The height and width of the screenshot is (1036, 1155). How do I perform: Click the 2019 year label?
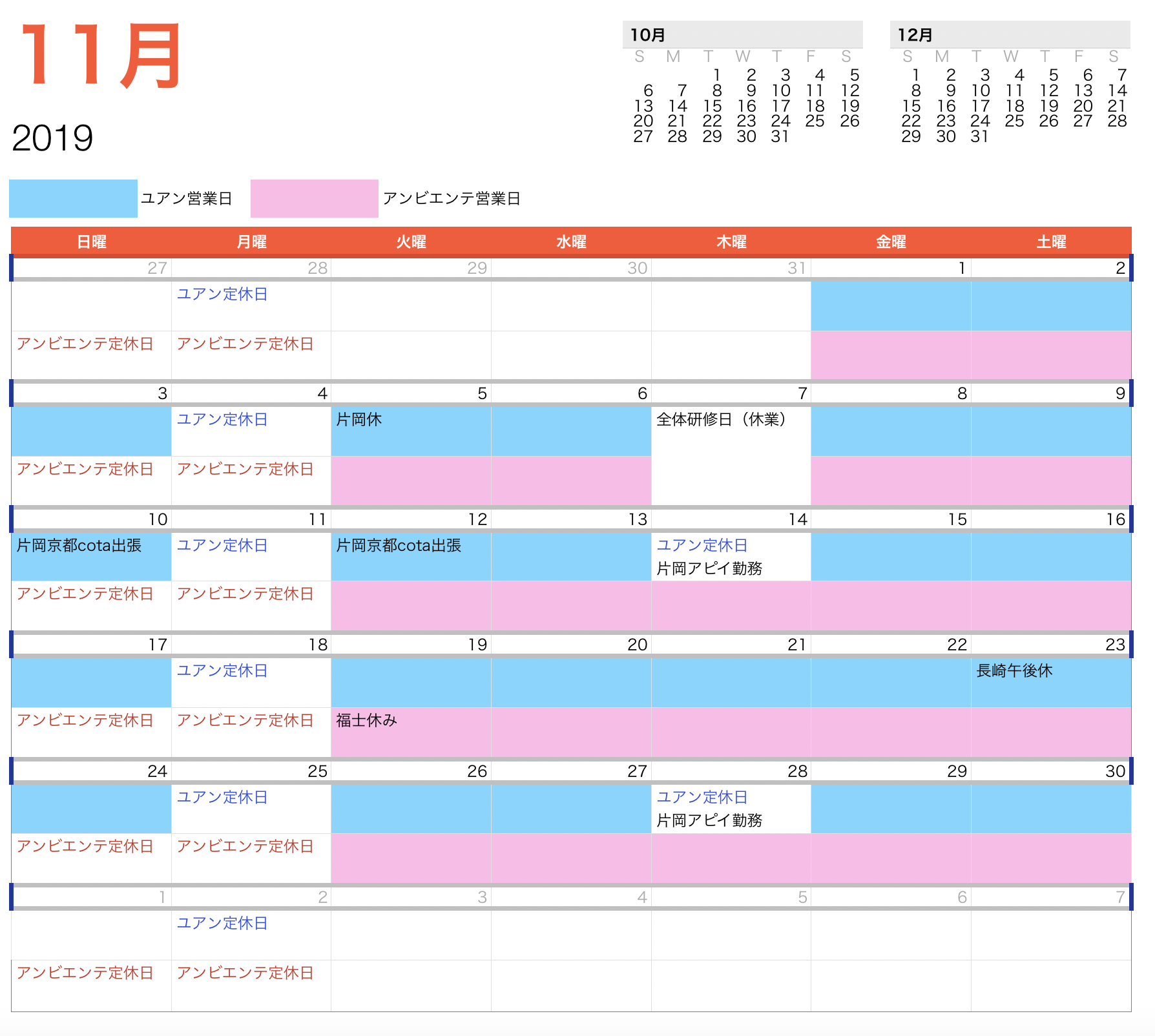tap(52, 138)
